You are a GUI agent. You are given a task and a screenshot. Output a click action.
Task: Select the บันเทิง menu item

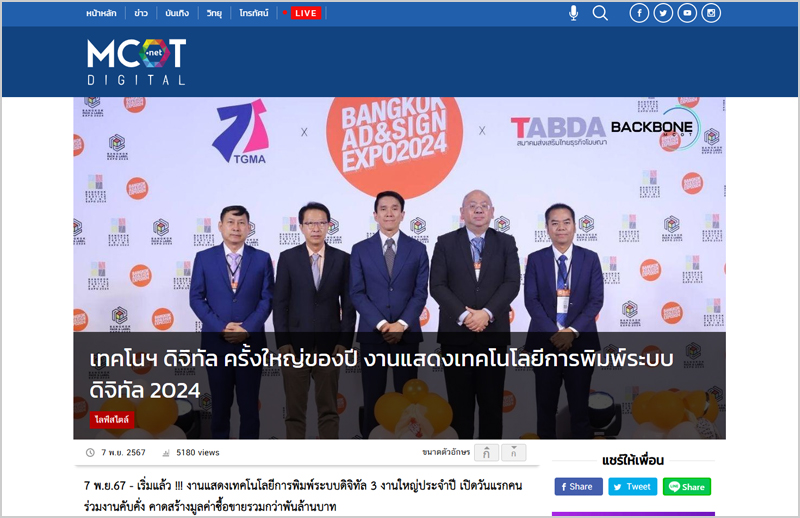click(177, 13)
